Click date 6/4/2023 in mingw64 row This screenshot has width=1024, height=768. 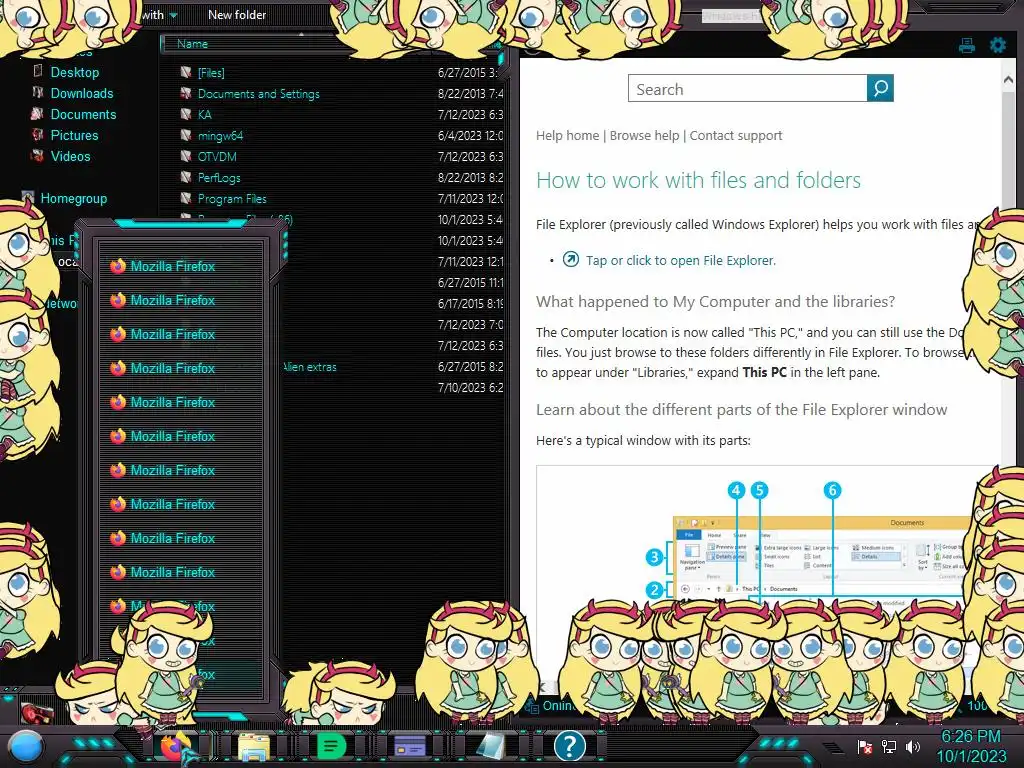(470, 135)
